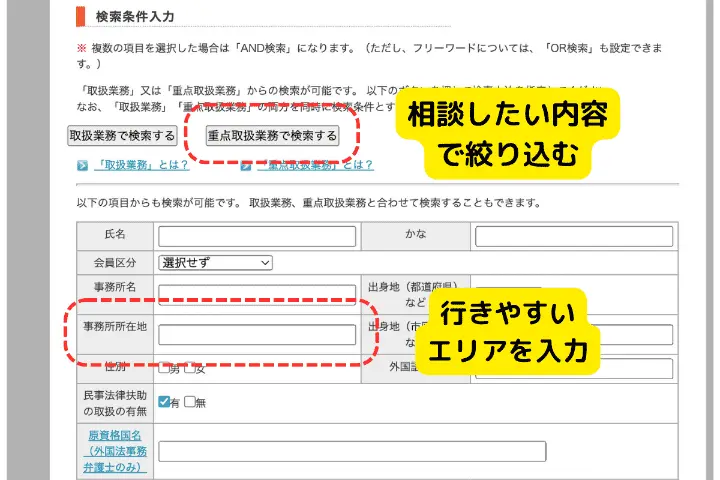Focus the 事務所名 text field
The width and height of the screenshot is (720, 480).
tap(257, 294)
